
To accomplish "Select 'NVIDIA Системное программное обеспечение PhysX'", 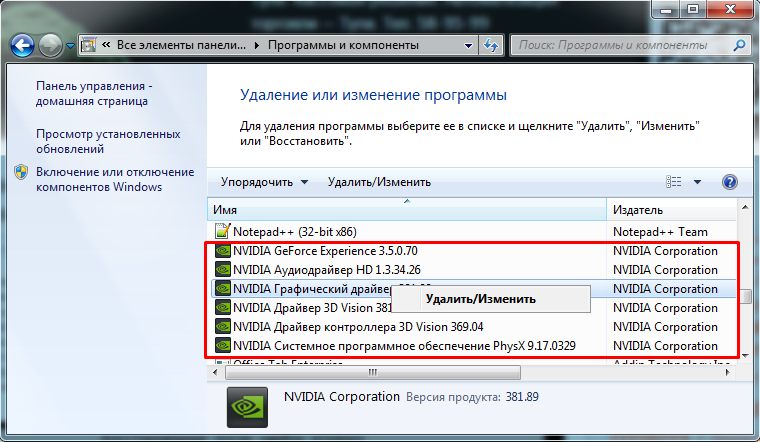I will point(404,346).
